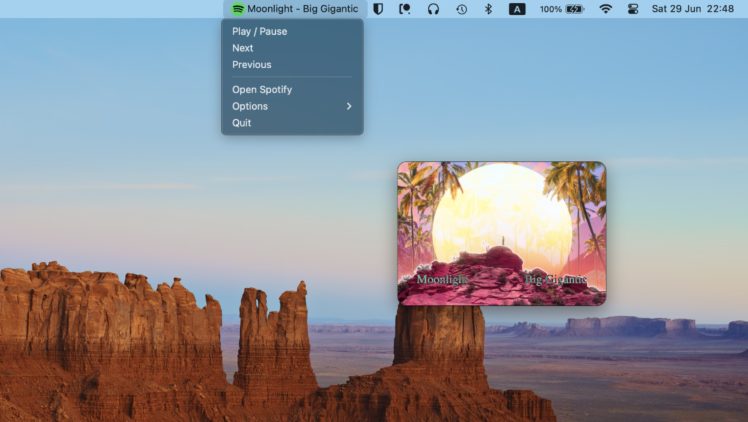This screenshot has height=422, width=748.
Task: Skip to Next track in menu
Action: pos(243,48)
